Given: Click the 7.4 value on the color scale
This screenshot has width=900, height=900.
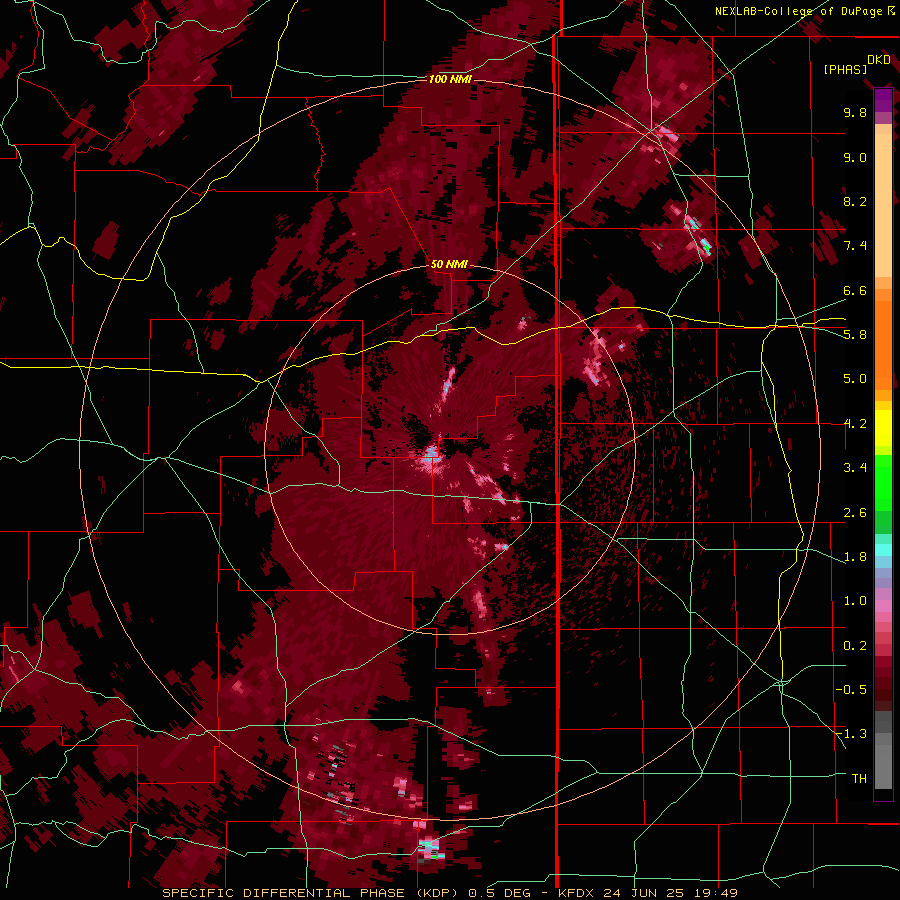Looking at the screenshot, I should (855, 246).
